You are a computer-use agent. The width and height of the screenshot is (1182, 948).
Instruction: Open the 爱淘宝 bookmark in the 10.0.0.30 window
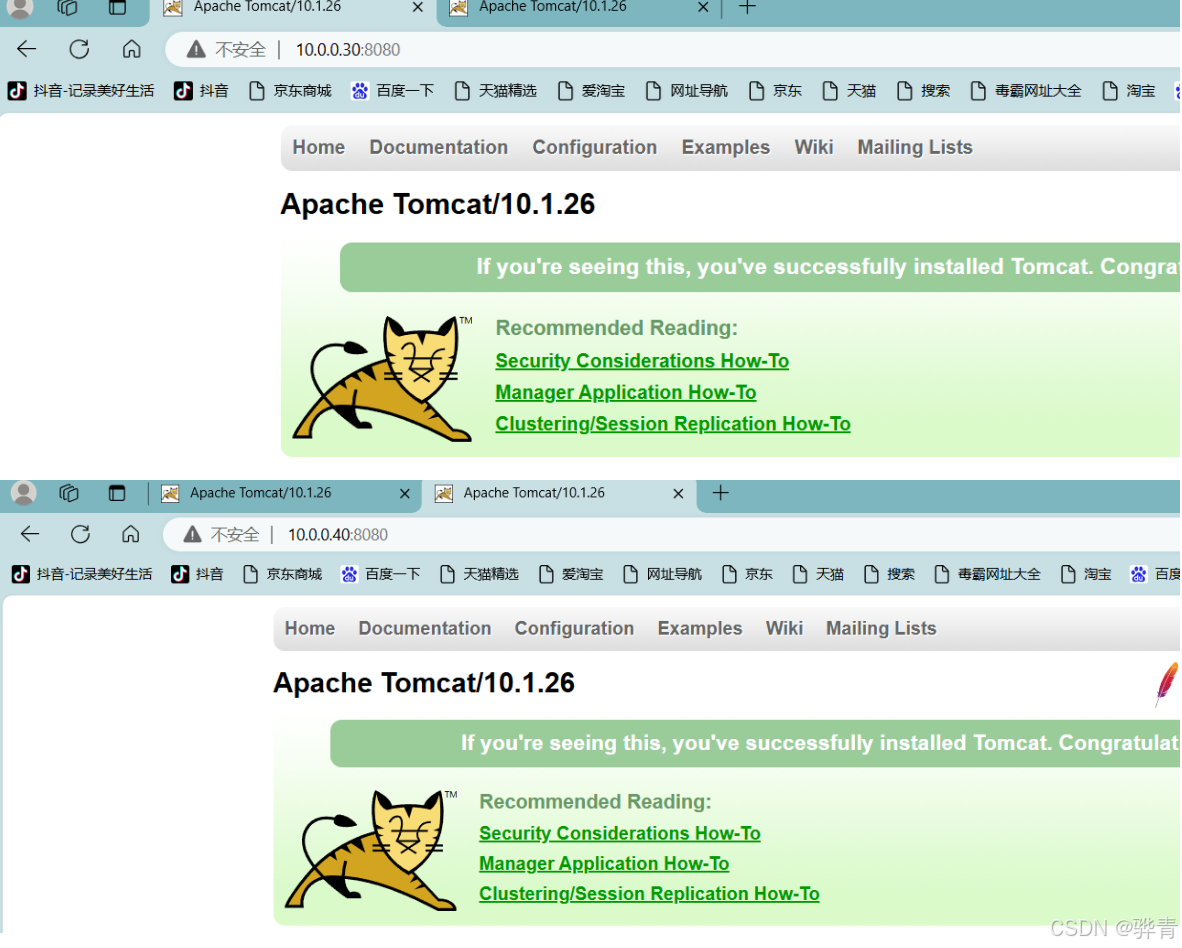592,91
